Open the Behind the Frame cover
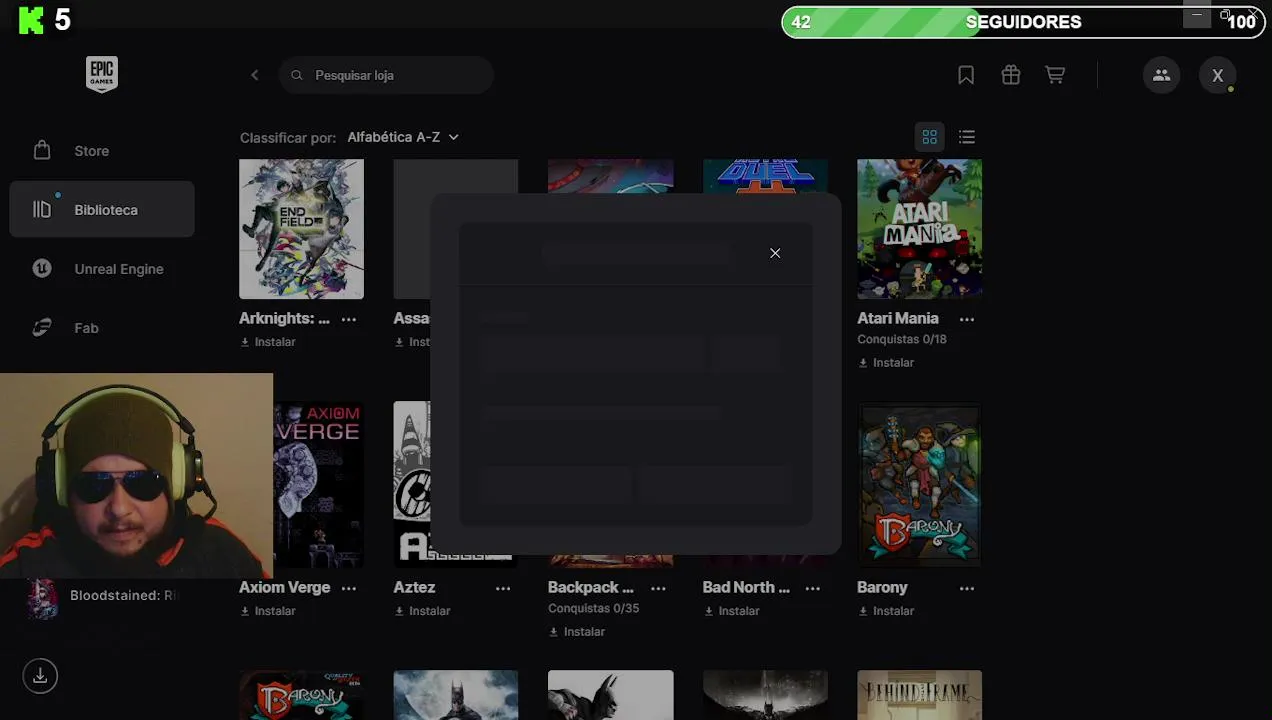Image resolution: width=1272 pixels, height=720 pixels. [x=919, y=695]
